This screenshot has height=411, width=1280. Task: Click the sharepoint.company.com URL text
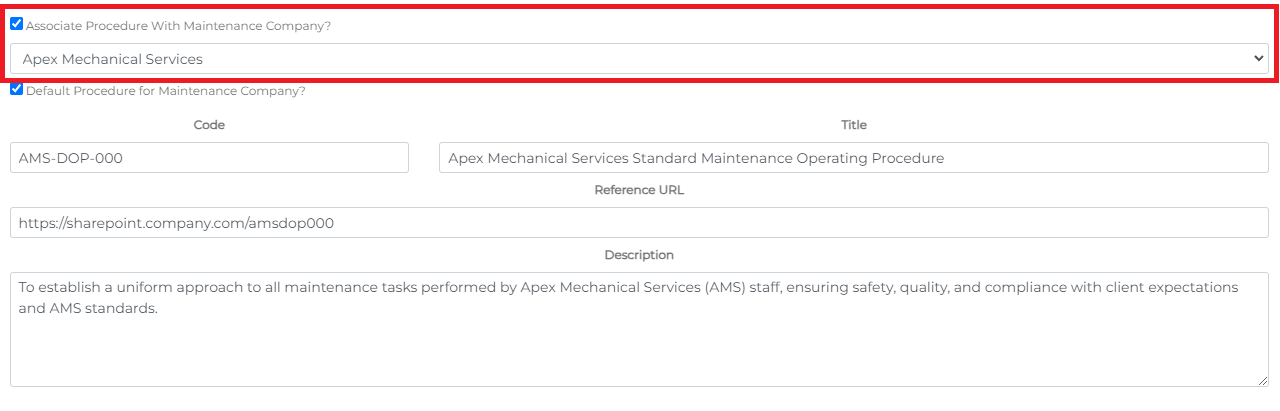click(x=176, y=223)
